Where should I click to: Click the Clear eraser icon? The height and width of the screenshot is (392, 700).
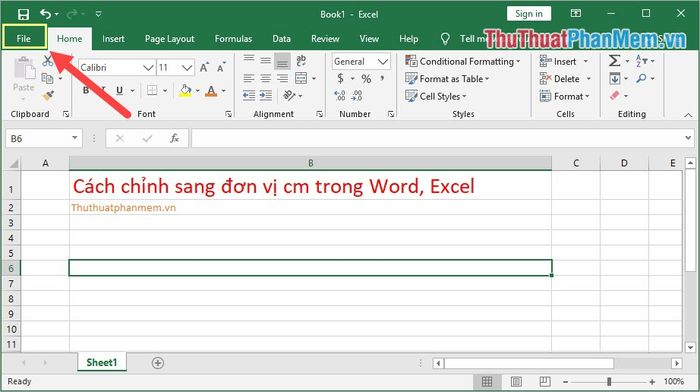pos(614,96)
